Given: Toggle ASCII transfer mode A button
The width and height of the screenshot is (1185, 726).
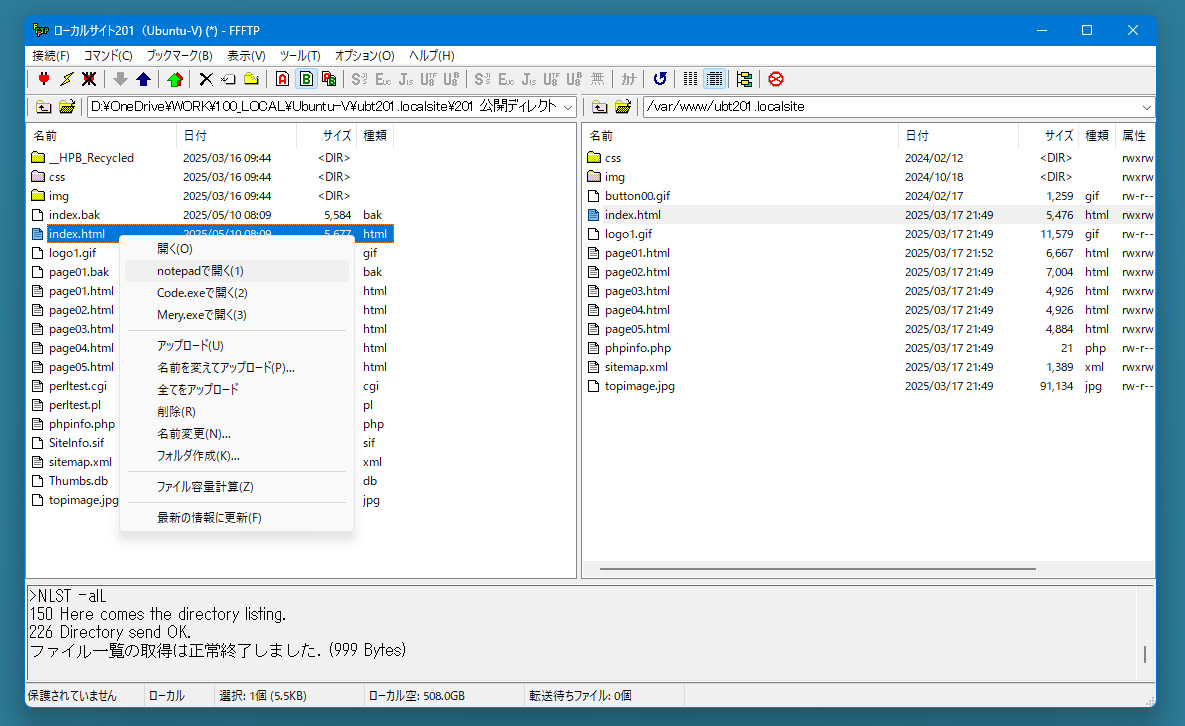Looking at the screenshot, I should [283, 79].
